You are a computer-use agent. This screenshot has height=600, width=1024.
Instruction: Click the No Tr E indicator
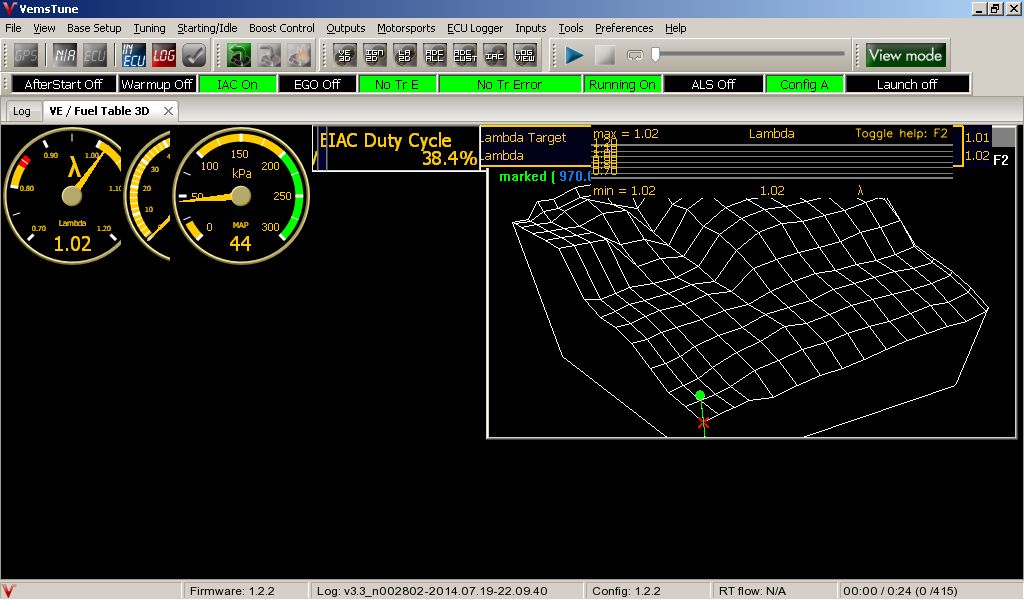pyautogui.click(x=397, y=84)
